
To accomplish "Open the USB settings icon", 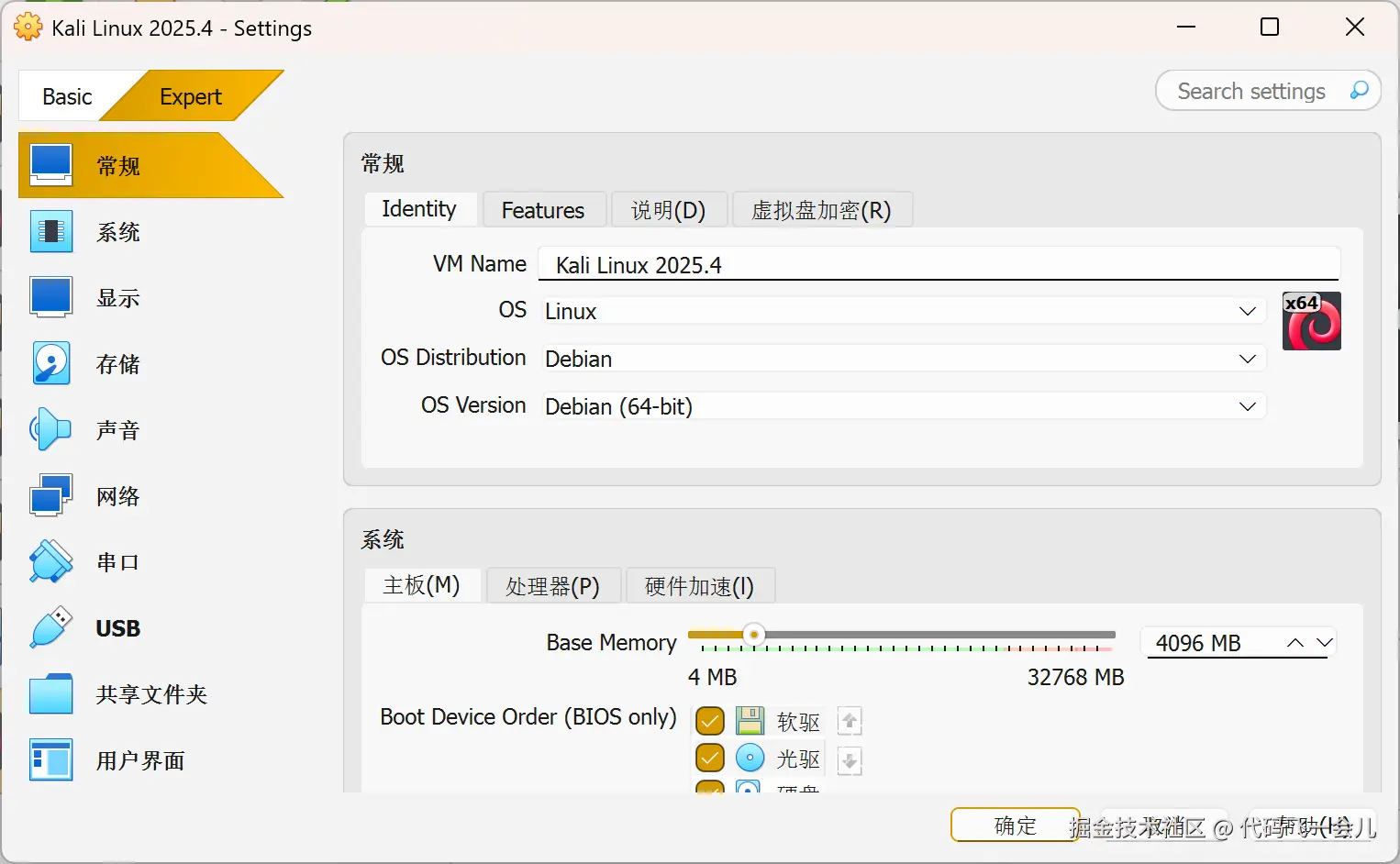I will click(50, 627).
